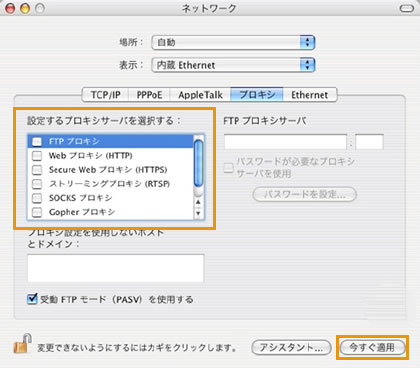Click the bypass hosts and domains text box
Viewport: 420px width, 368px height.
(x=116, y=268)
